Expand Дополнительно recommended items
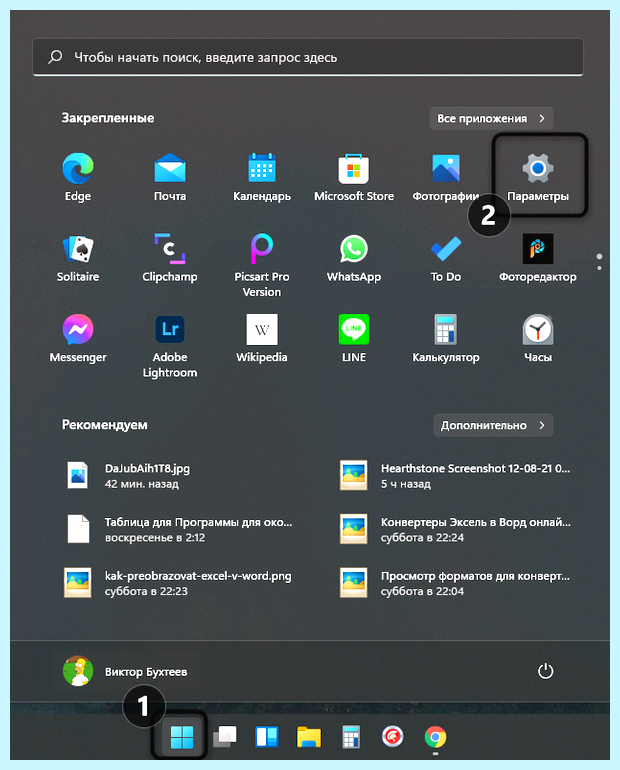This screenshot has width=620, height=770. click(493, 425)
